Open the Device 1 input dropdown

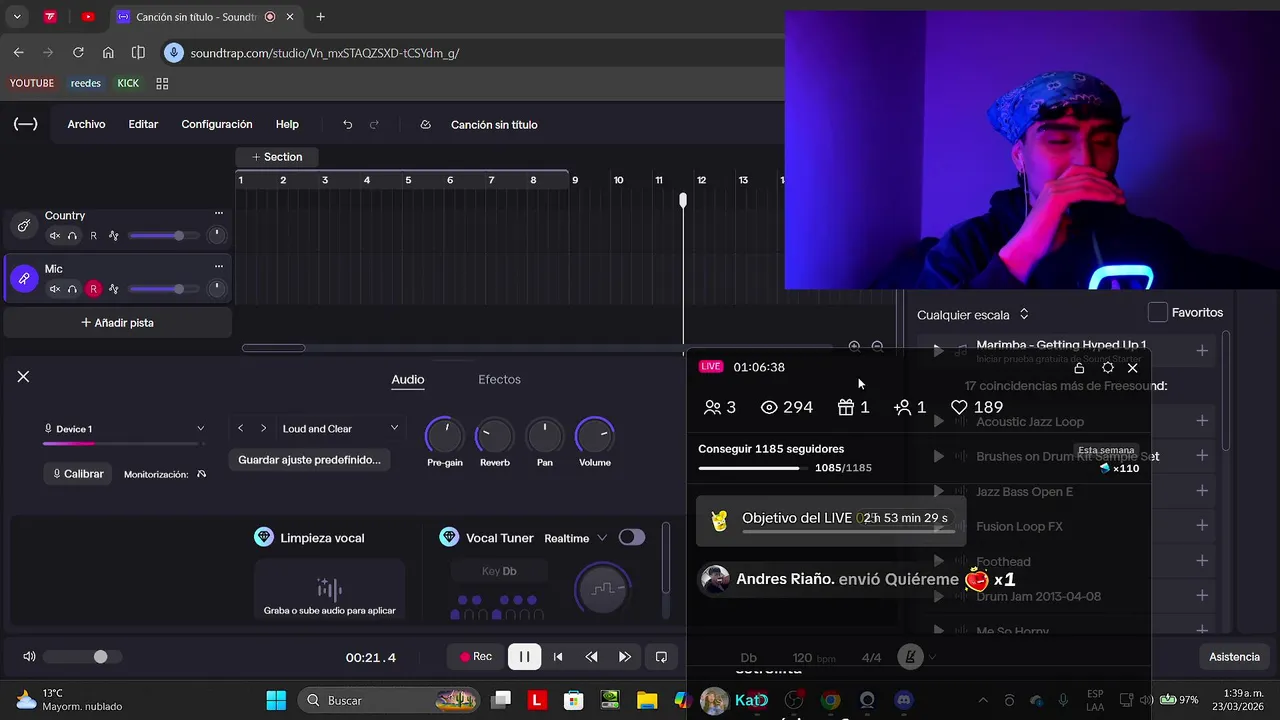pos(124,429)
